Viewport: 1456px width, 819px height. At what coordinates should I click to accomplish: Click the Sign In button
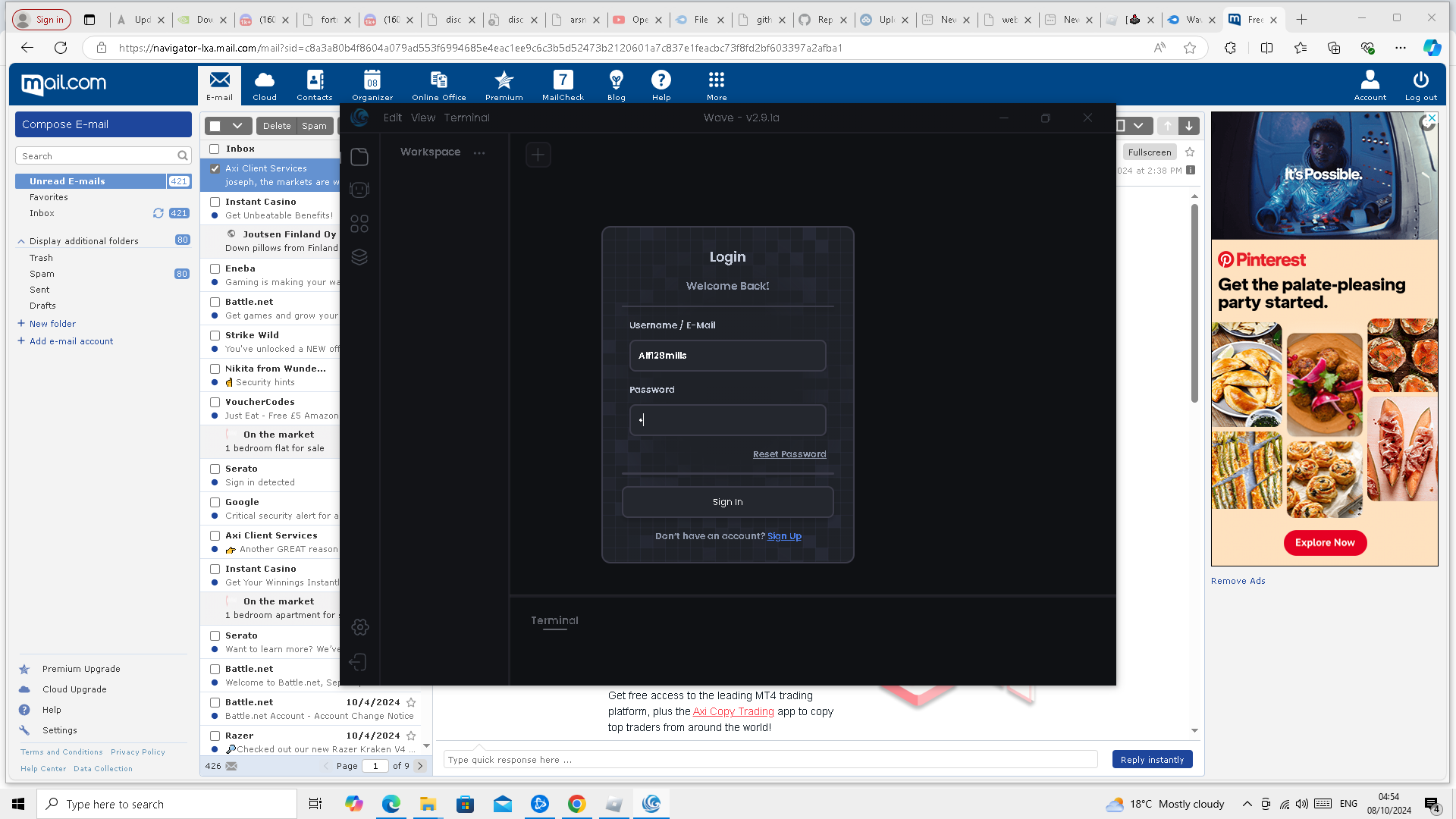[x=727, y=502]
